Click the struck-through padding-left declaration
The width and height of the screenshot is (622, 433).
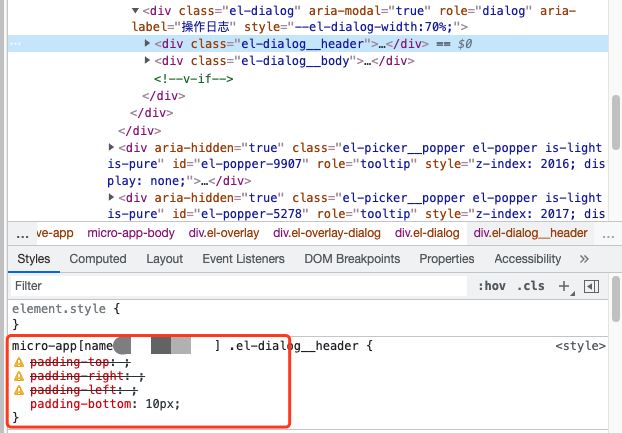click(84, 390)
